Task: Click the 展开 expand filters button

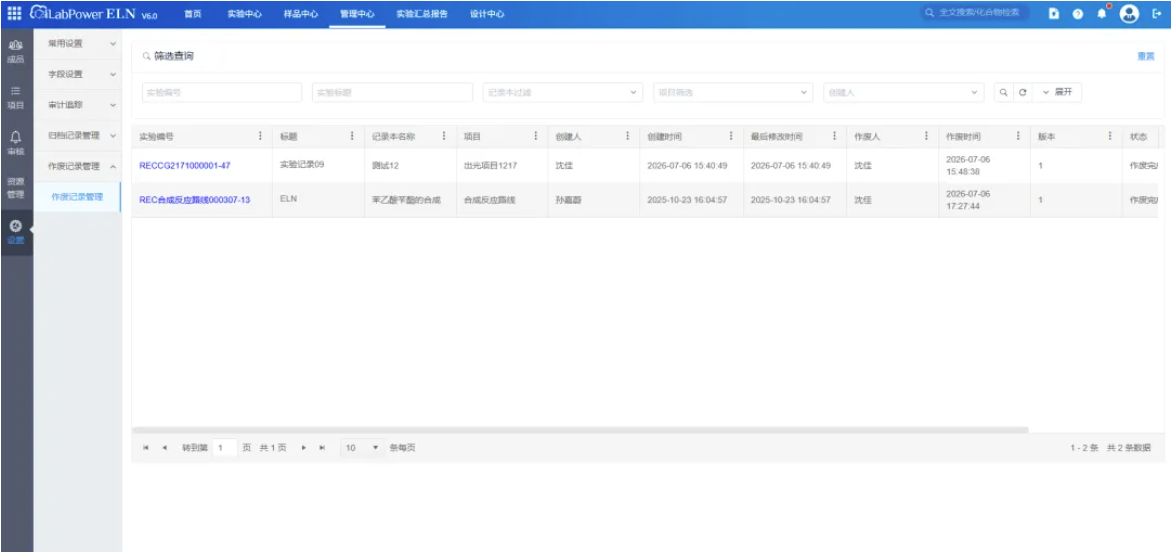Action: point(1057,93)
